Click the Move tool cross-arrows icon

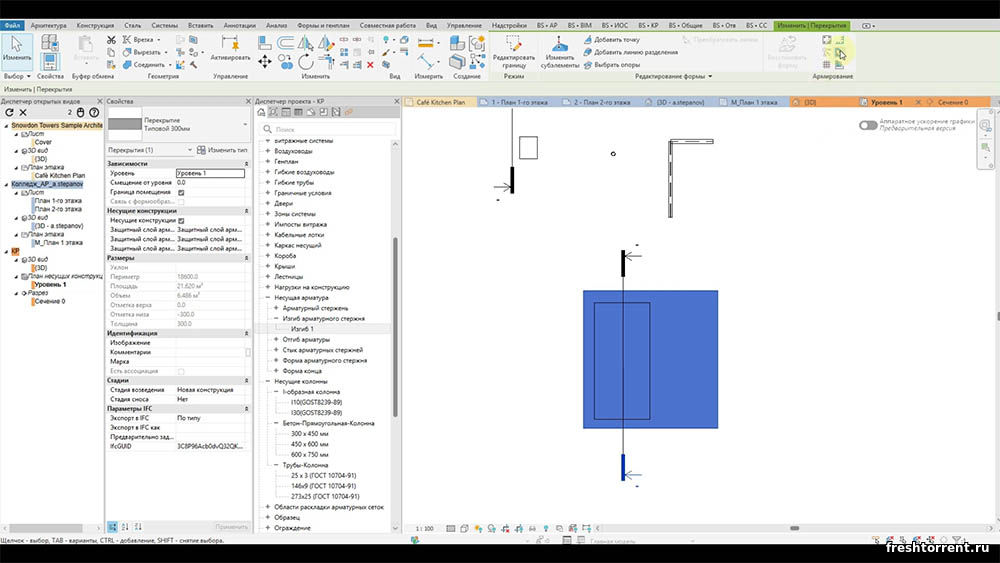click(265, 61)
